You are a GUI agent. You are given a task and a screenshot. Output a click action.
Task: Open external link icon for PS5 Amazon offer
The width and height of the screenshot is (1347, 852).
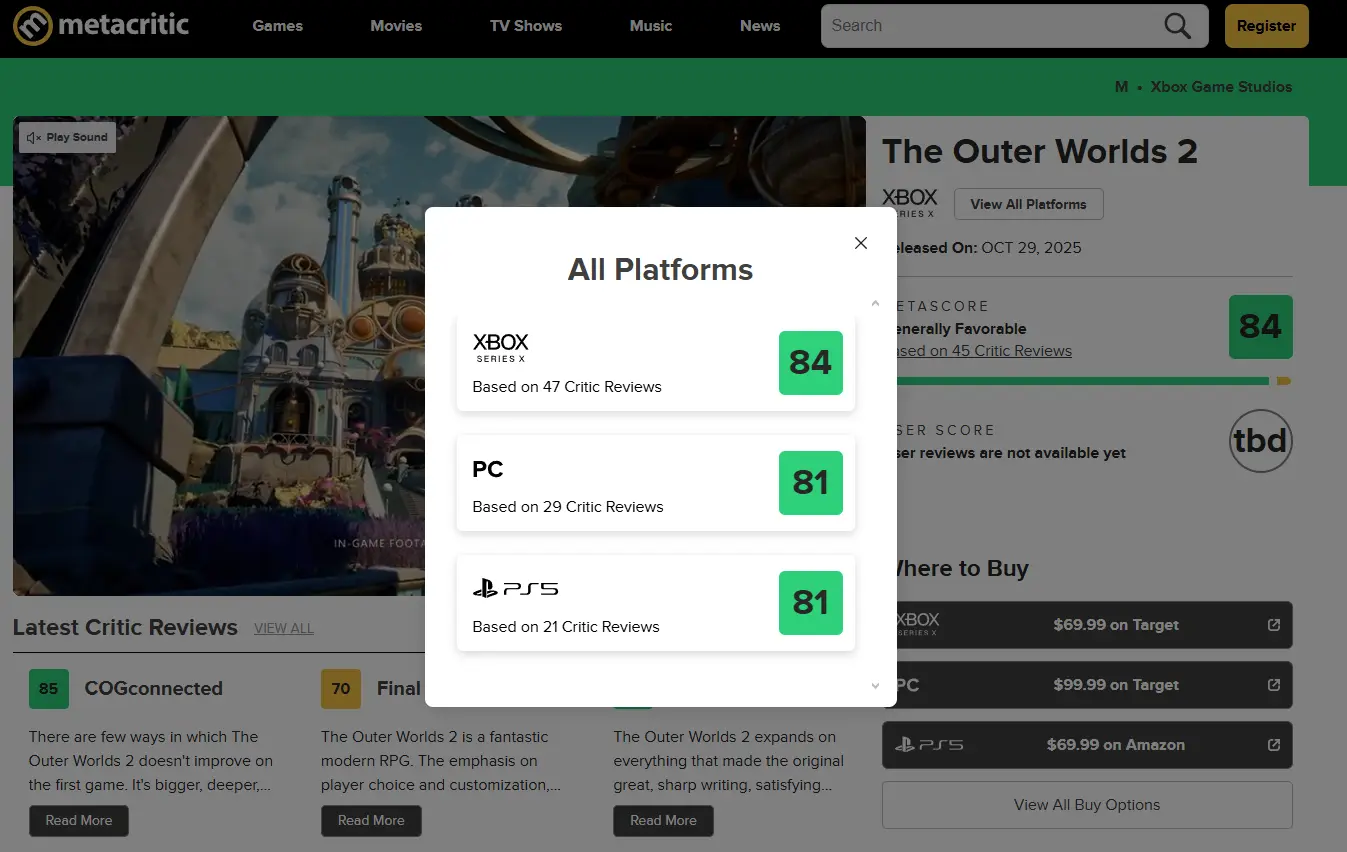pyautogui.click(x=1273, y=745)
